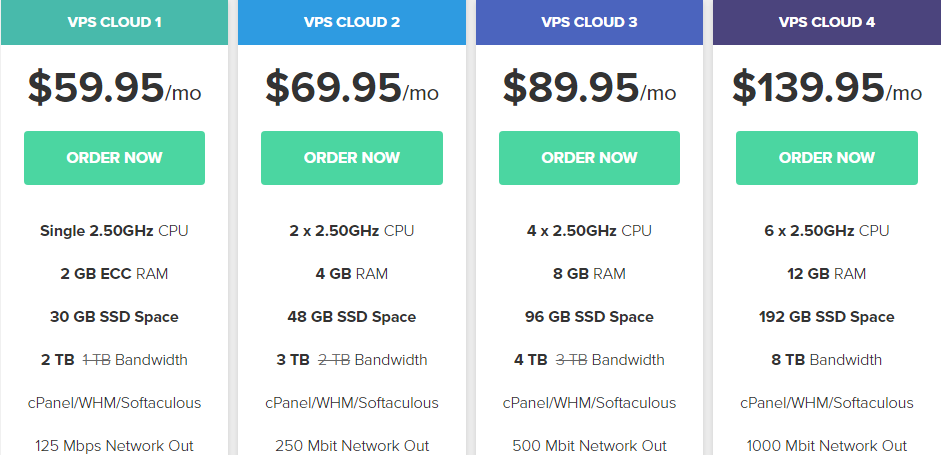The height and width of the screenshot is (455, 941).
Task: Click the $89.95/mo price text
Action: [x=589, y=88]
